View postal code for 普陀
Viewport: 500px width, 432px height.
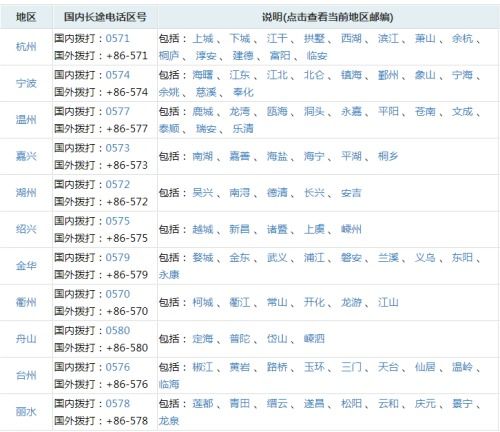[240, 339]
